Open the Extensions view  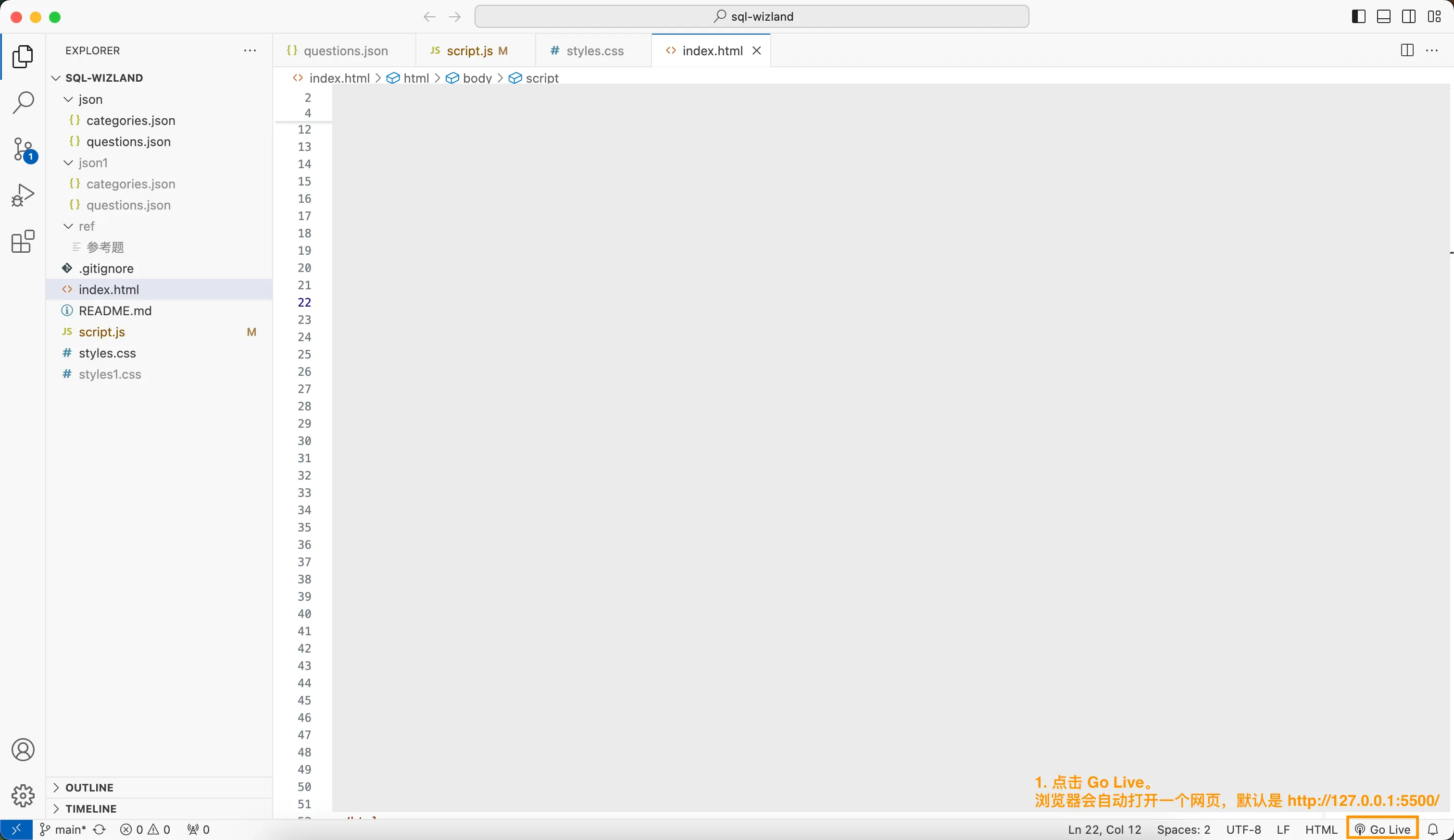click(x=21, y=242)
